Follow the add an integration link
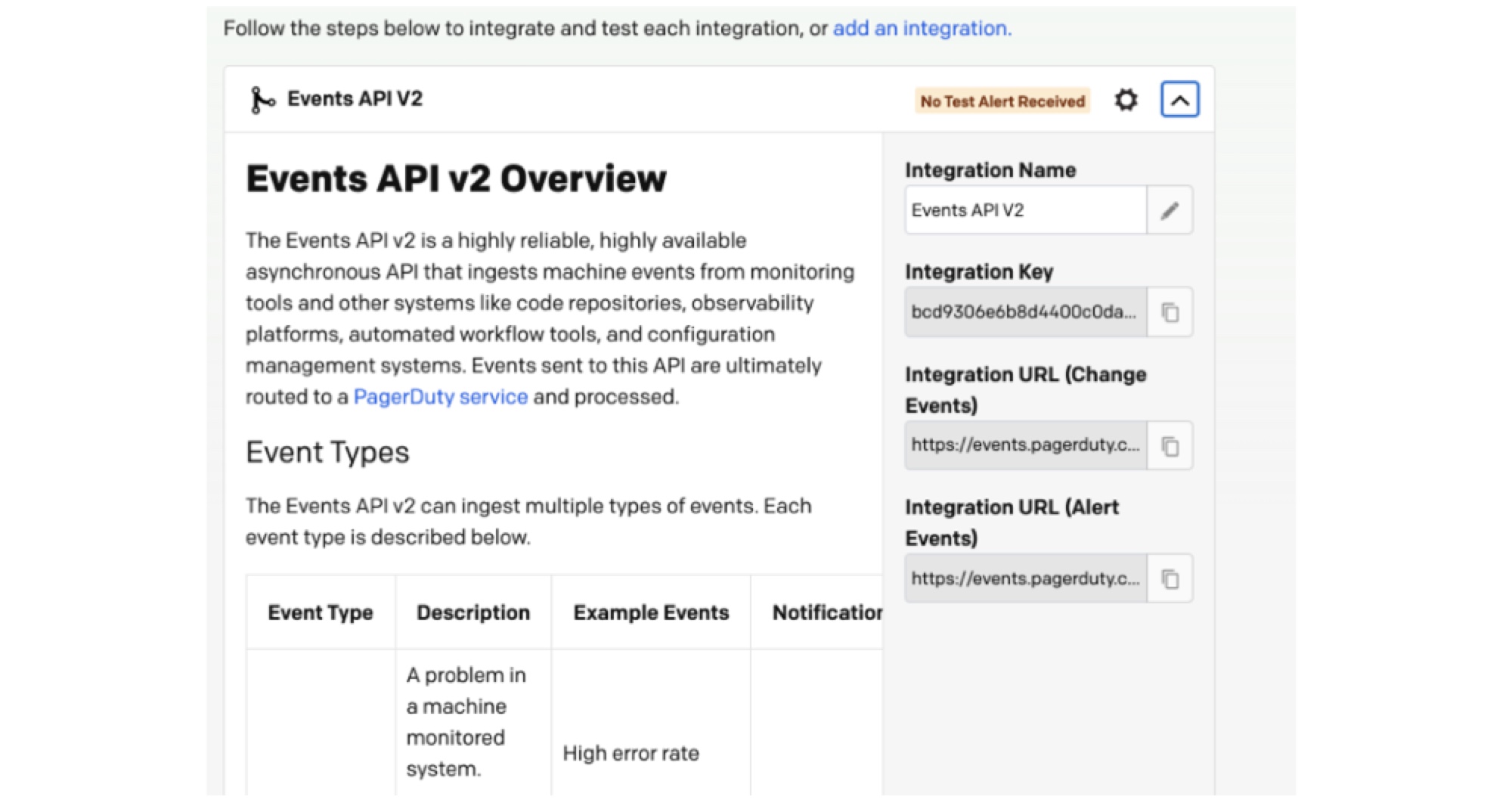 coord(922,29)
